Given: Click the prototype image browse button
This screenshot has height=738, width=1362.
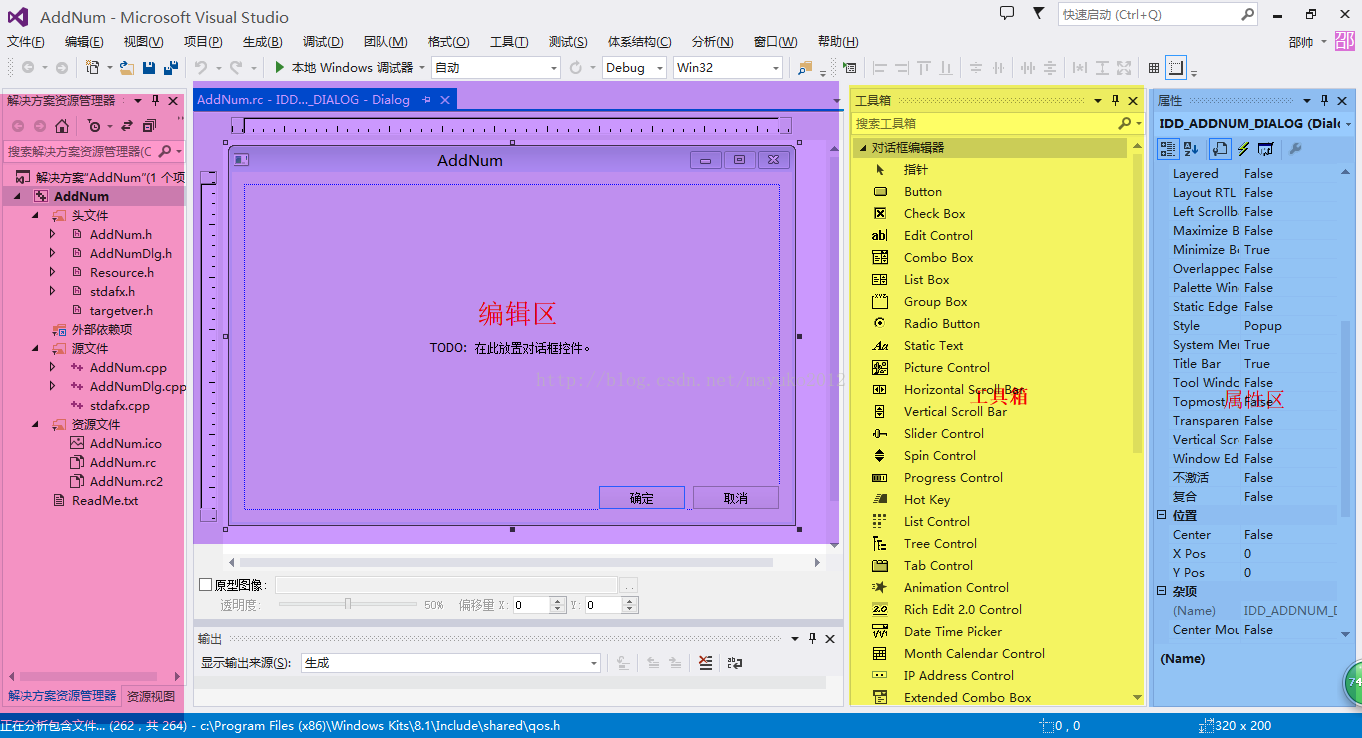Looking at the screenshot, I should click(629, 585).
